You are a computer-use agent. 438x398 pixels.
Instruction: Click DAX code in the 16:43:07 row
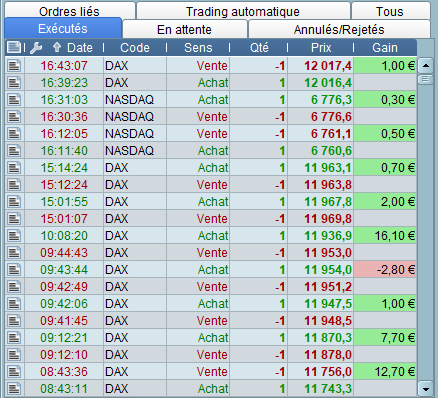click(x=117, y=66)
